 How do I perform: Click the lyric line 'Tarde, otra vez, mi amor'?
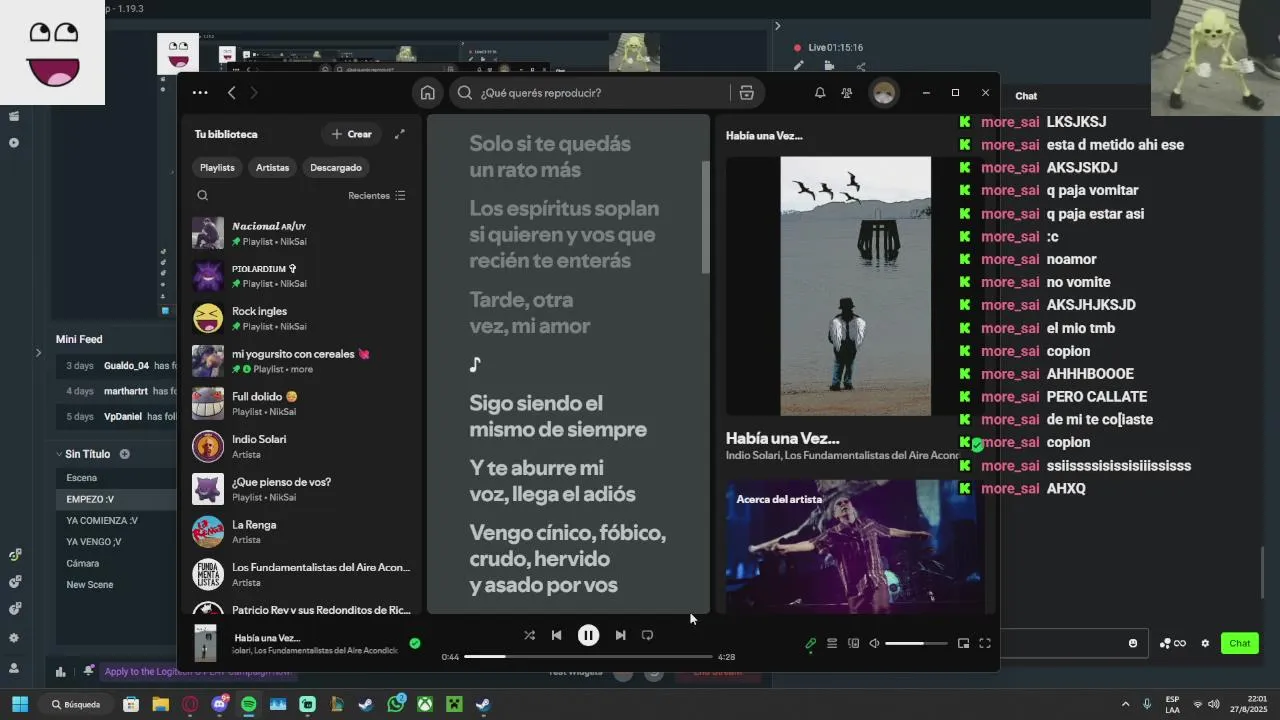(530, 313)
